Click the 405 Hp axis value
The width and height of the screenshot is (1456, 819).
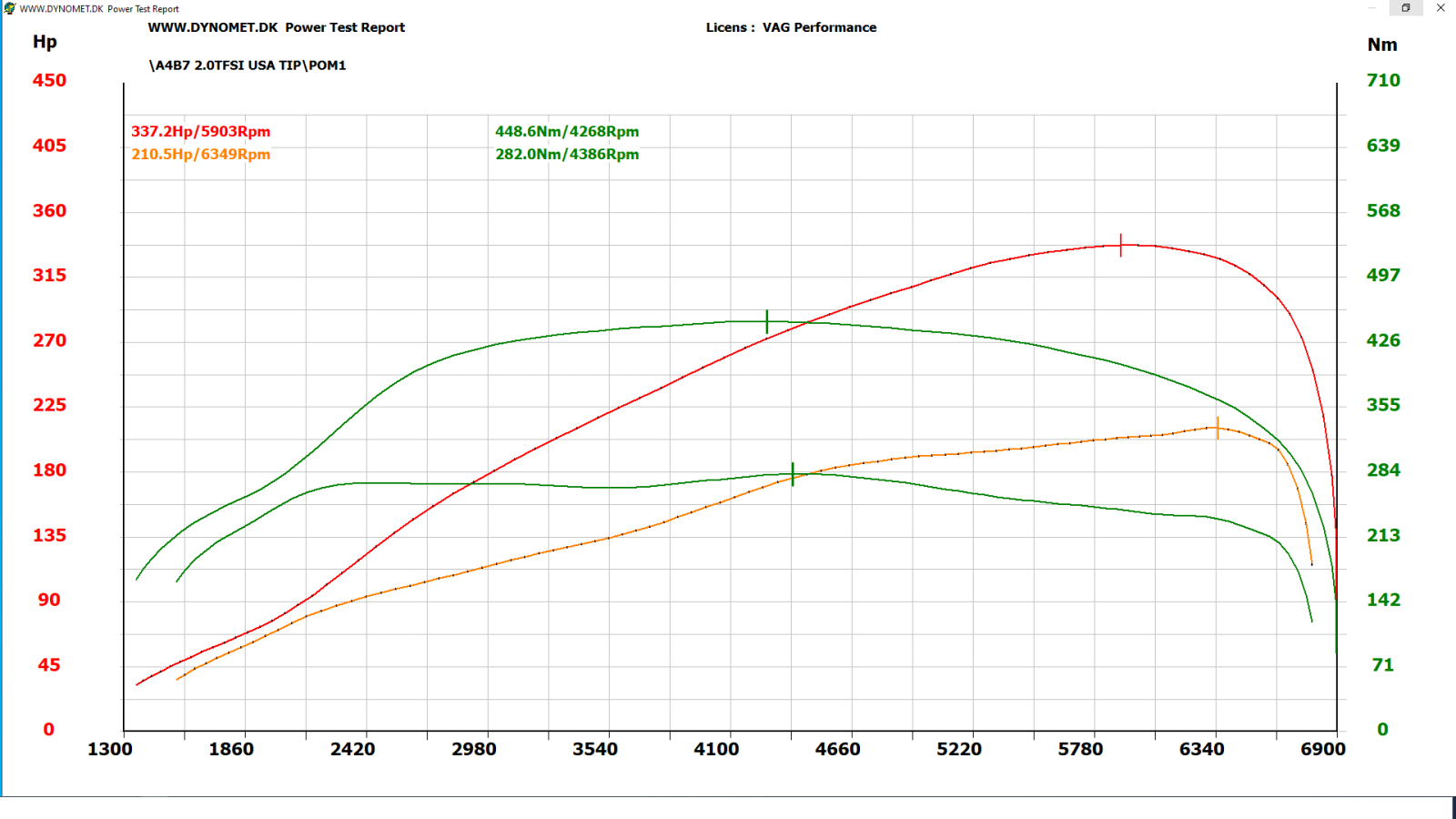coord(49,146)
